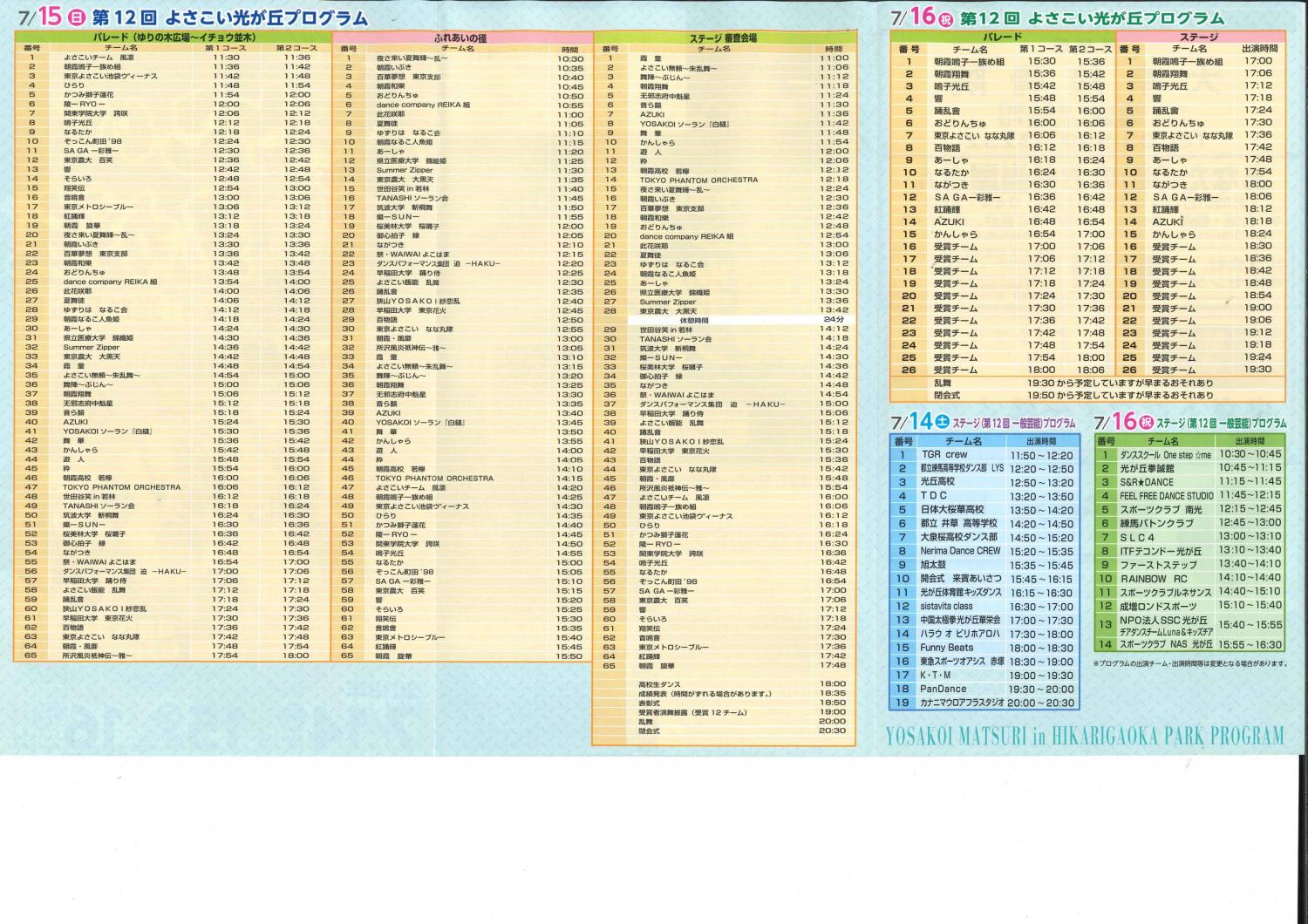
Task: Select S L C 4 team name
Action: click(1137, 537)
